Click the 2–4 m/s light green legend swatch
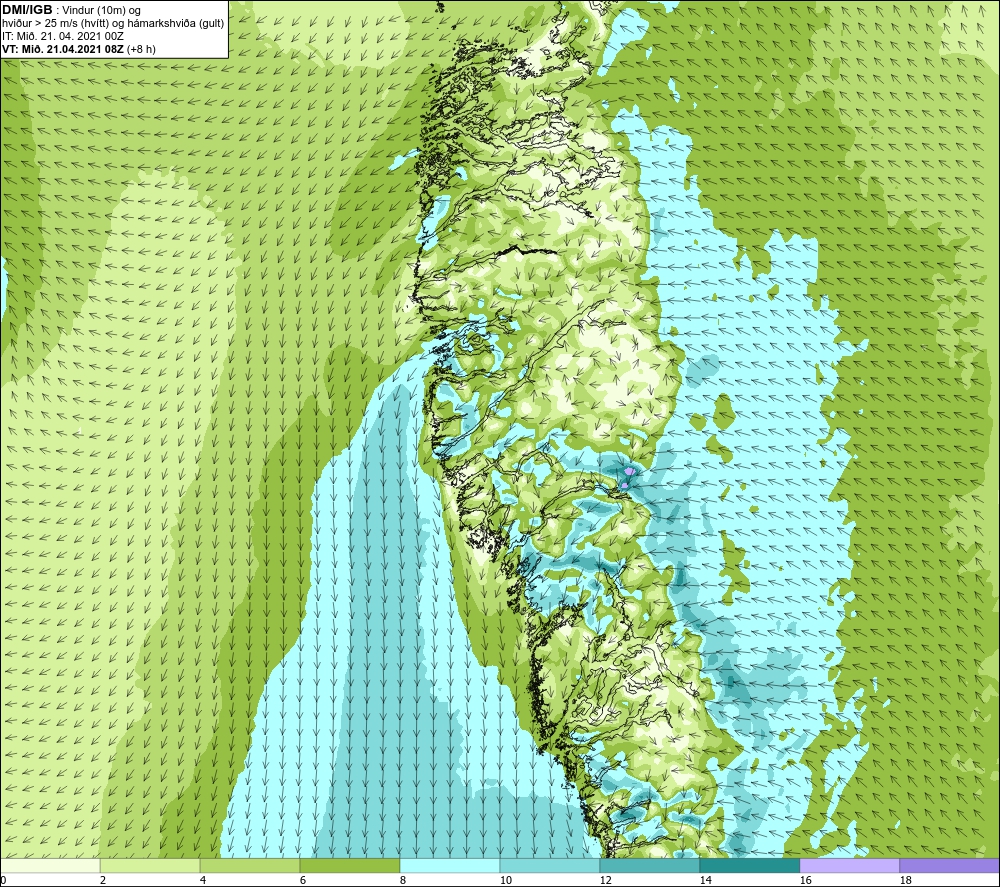1000x887 pixels. point(150,865)
